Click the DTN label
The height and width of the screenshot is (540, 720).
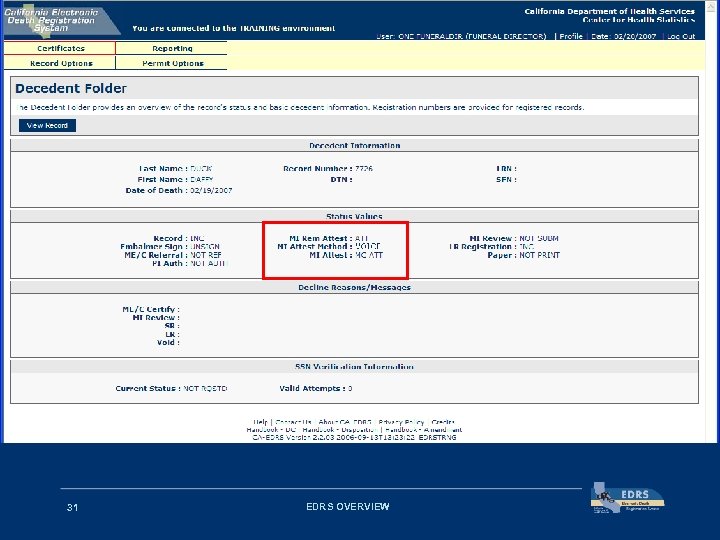tap(341, 180)
